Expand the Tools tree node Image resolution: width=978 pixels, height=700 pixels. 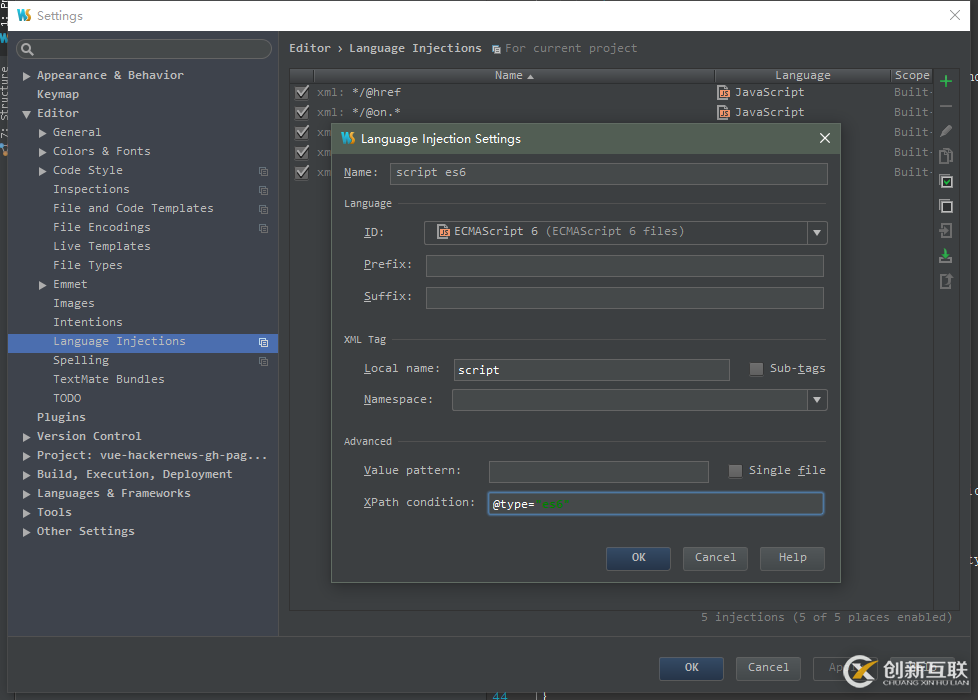tap(26, 513)
